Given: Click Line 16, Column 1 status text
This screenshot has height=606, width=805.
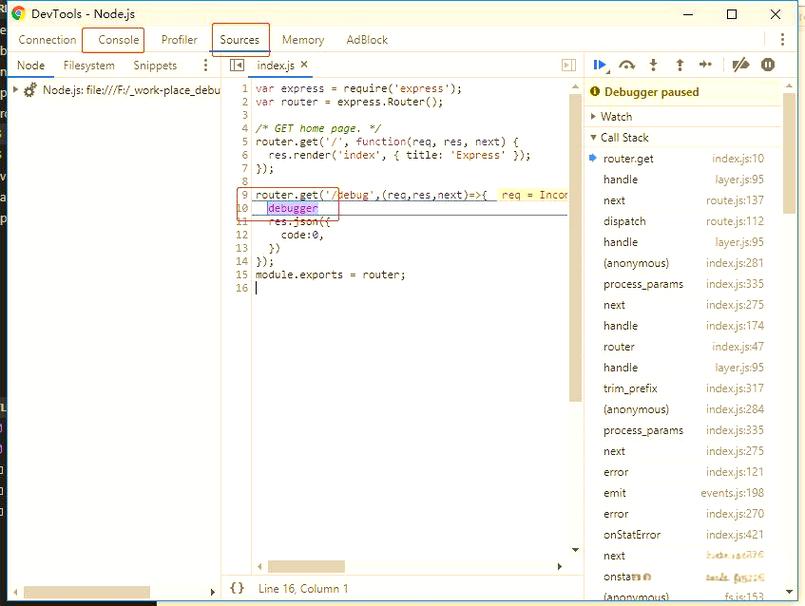Looking at the screenshot, I should click(303, 589).
